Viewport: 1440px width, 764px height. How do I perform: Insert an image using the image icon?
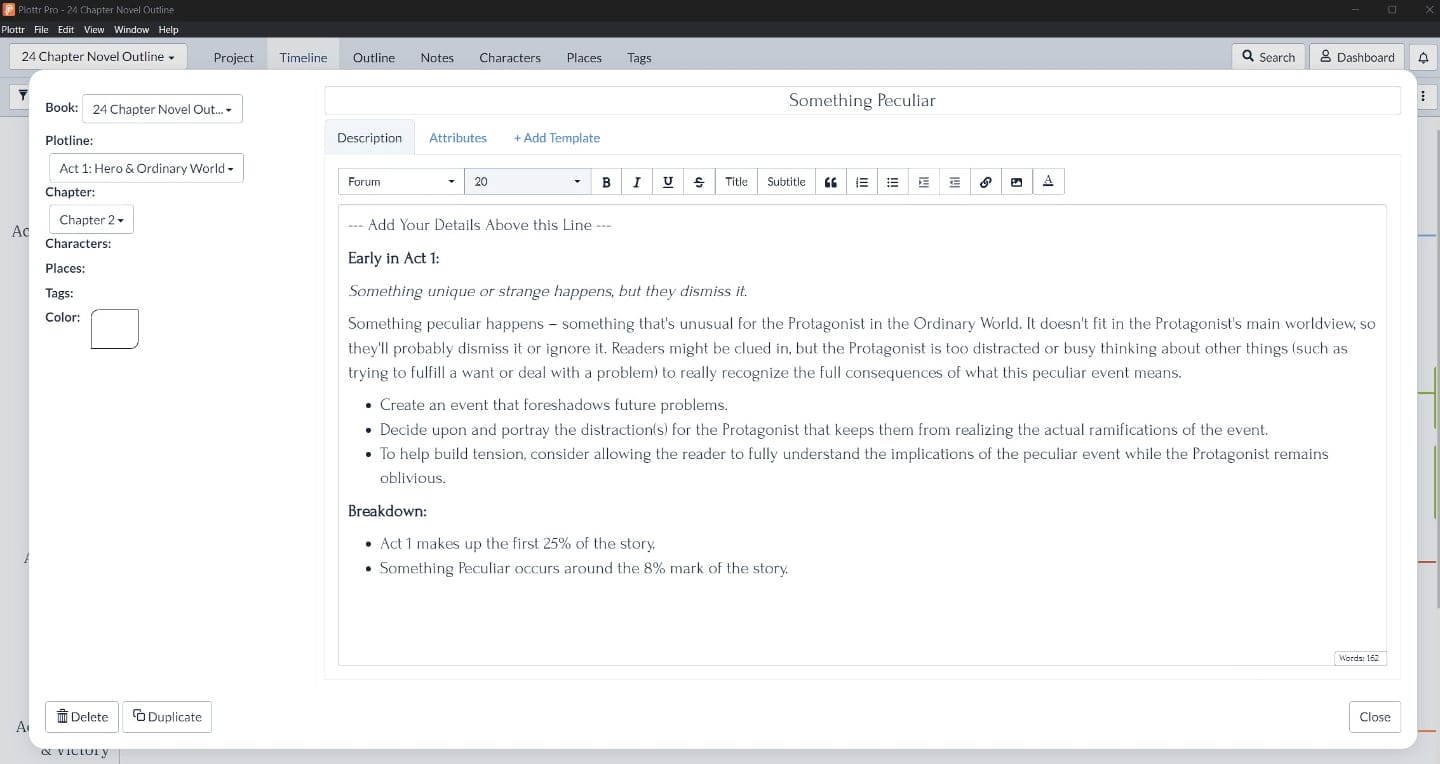[1016, 181]
